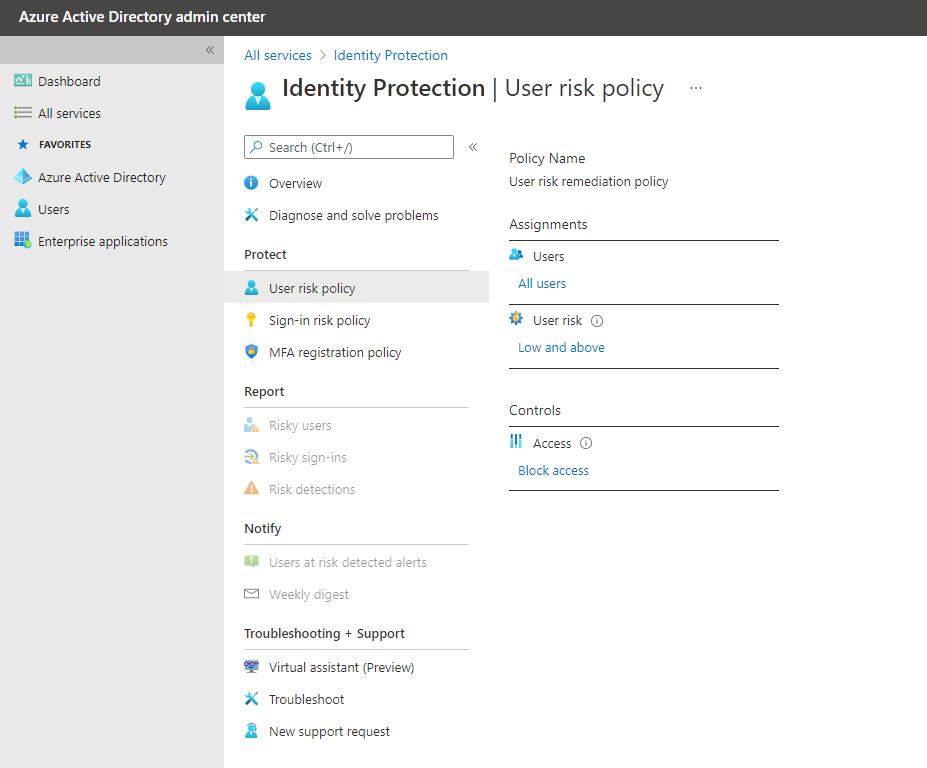The width and height of the screenshot is (927, 768).
Task: Click the Dashboard chart icon
Action: point(23,80)
